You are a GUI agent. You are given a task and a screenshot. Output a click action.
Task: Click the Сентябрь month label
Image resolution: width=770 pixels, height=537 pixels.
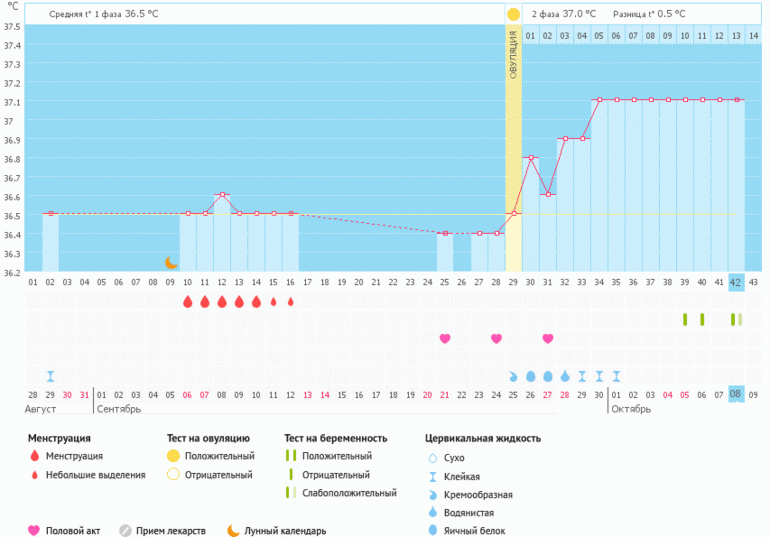pos(119,409)
